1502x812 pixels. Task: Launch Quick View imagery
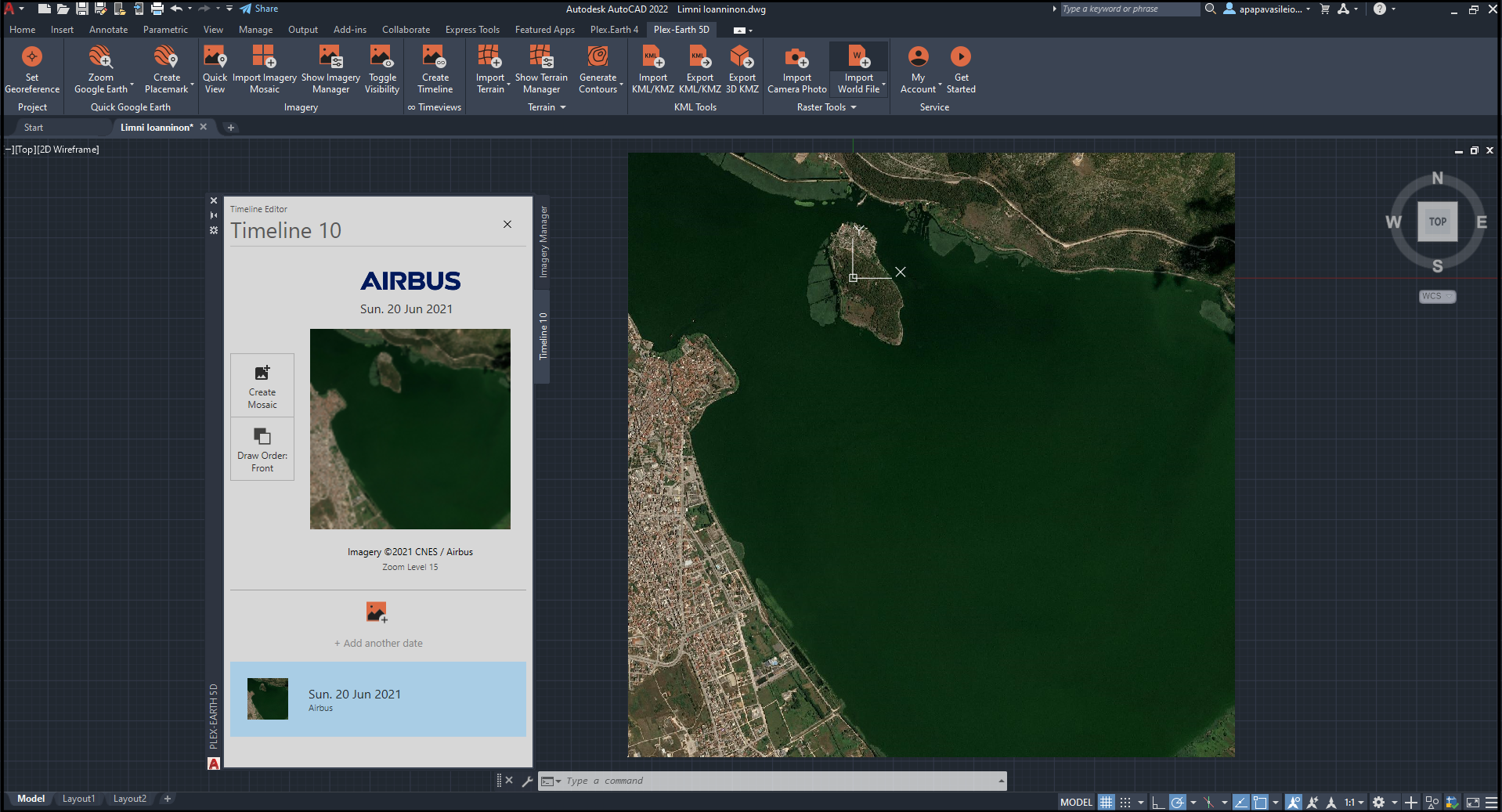tap(215, 70)
